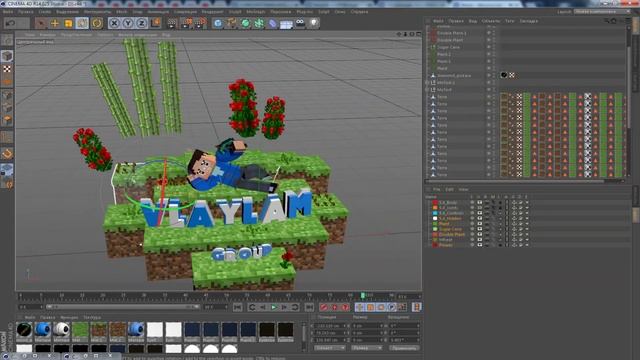This screenshot has width=640, height=360.
Task: Open the Layout dropdown at top right
Action: 602,12
